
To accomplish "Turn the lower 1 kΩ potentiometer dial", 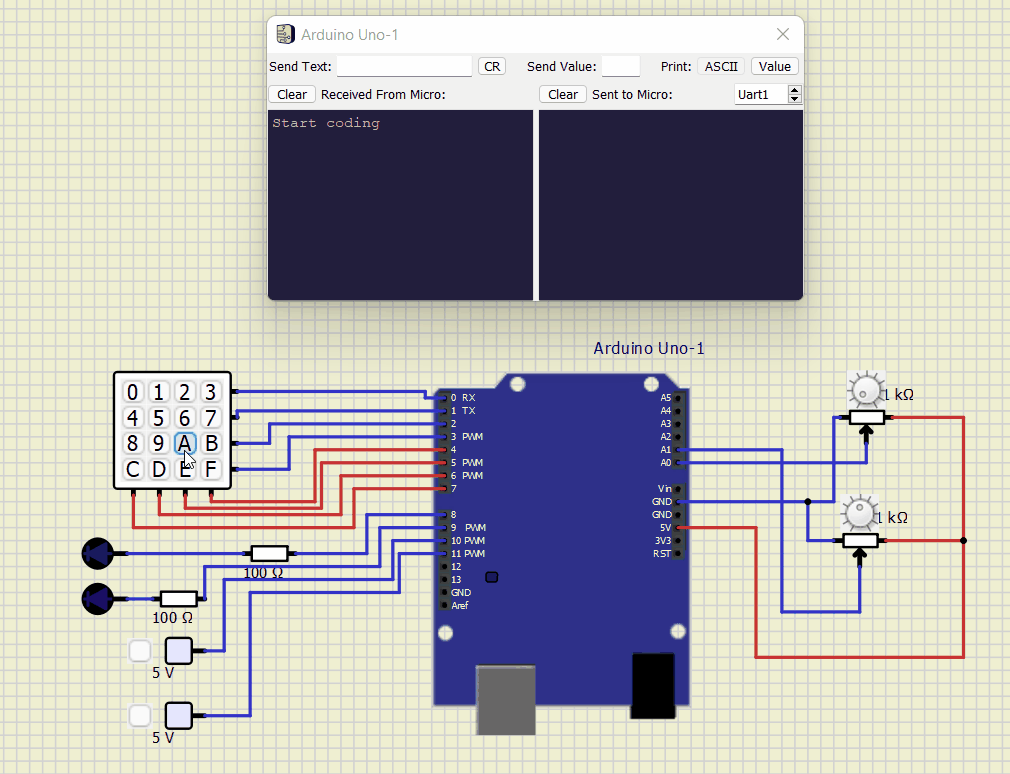I will point(860,513).
